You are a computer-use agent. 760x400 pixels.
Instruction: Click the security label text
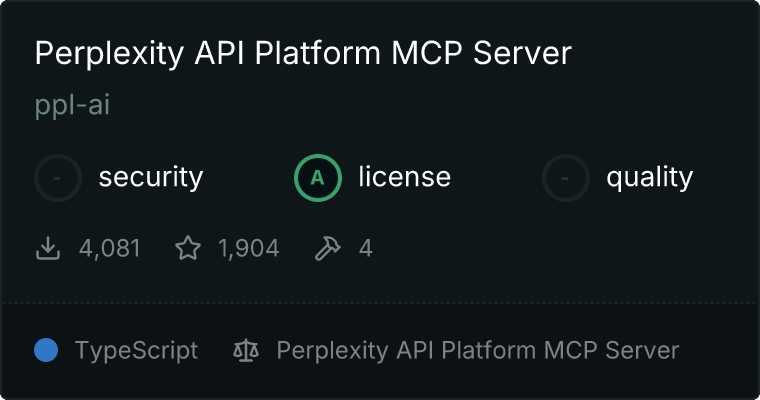[150, 178]
